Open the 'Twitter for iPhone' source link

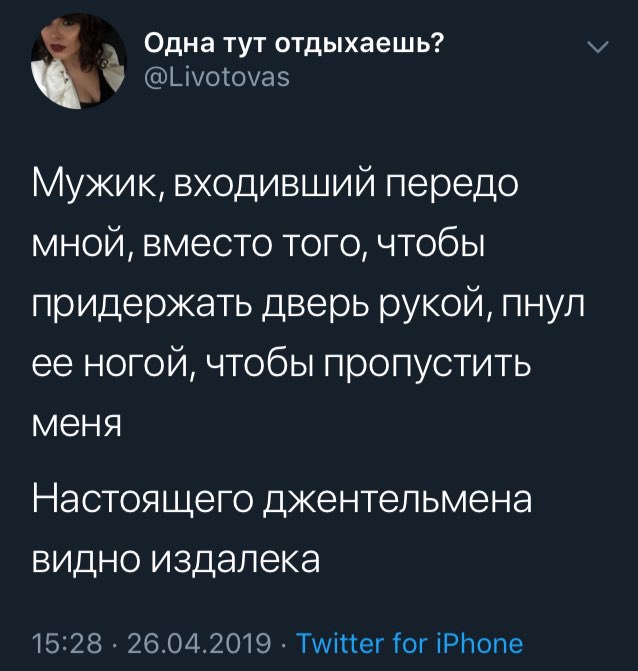[x=410, y=643]
